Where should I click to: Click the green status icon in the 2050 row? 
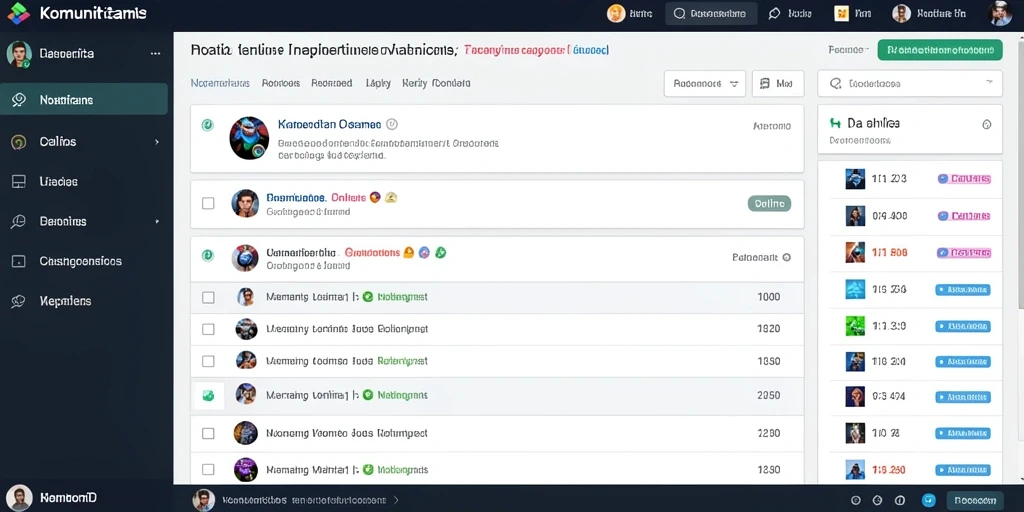pos(368,394)
